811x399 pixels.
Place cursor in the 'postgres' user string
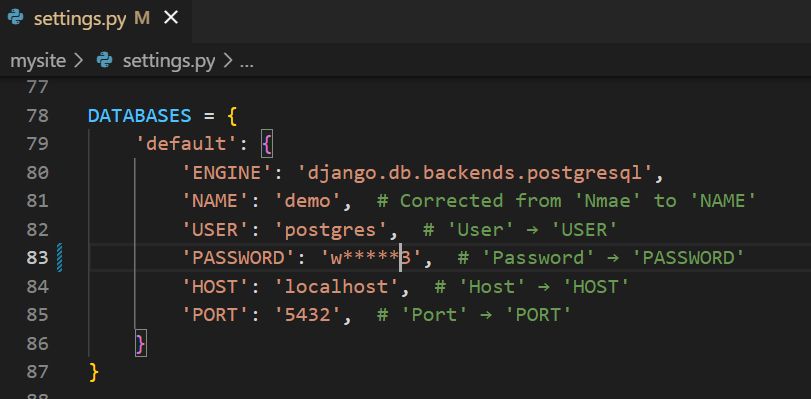[x=336, y=229]
